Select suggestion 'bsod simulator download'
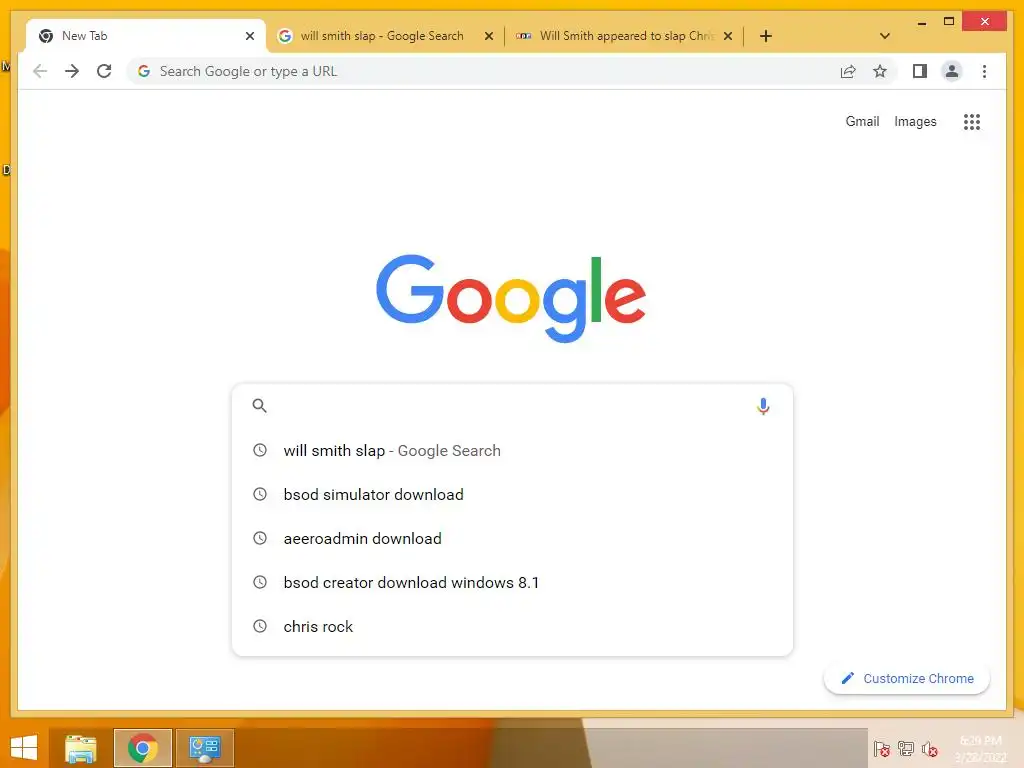1024x768 pixels. 512,494
